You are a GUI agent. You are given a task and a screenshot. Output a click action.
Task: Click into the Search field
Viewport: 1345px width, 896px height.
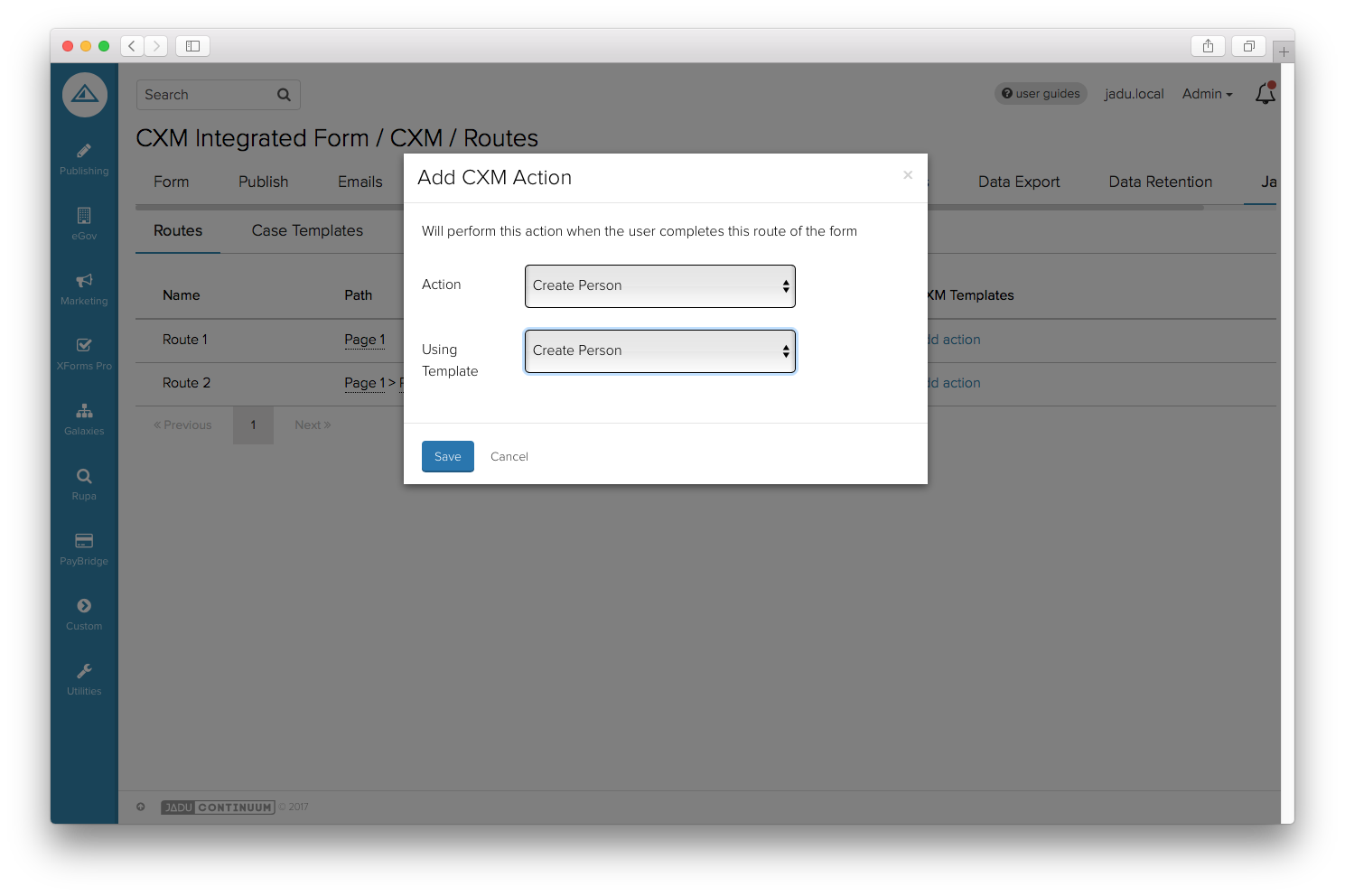[x=208, y=95]
